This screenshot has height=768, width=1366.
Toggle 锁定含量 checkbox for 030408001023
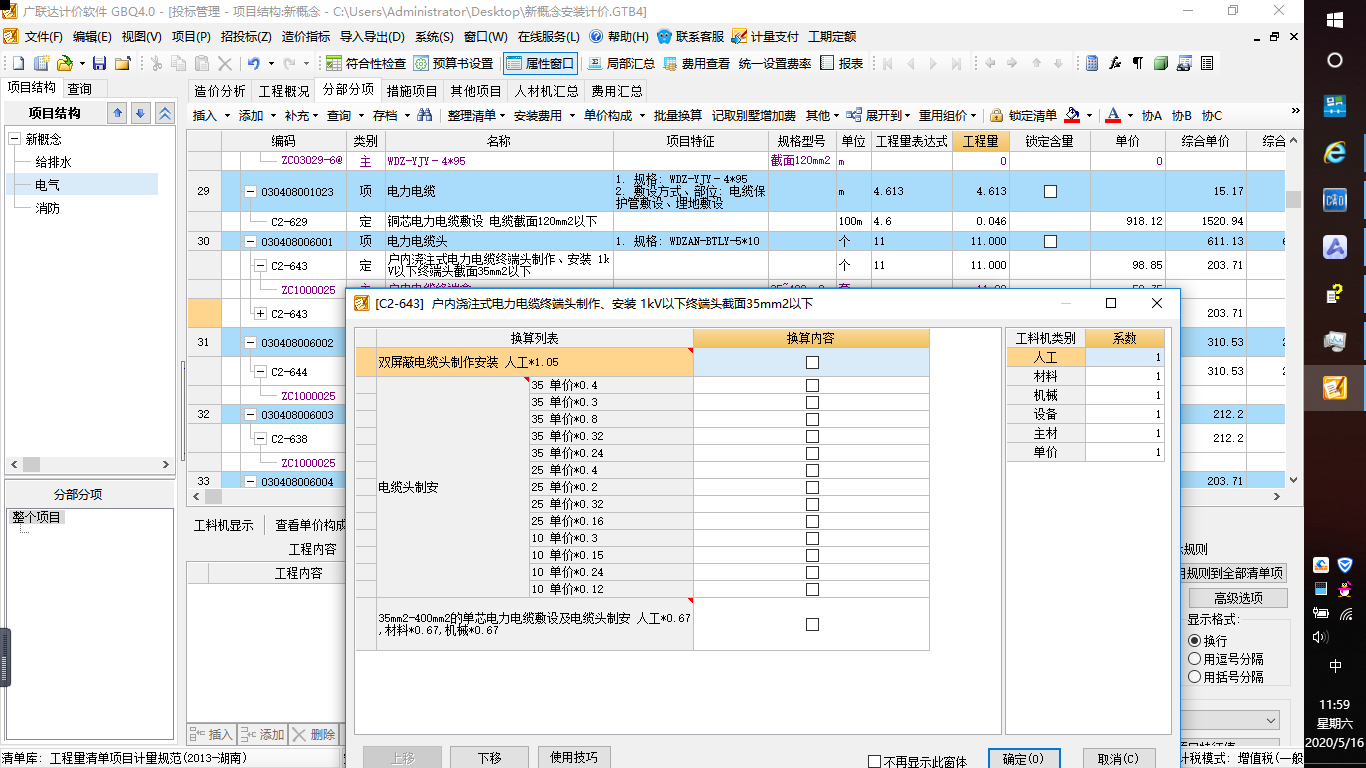[1050, 191]
